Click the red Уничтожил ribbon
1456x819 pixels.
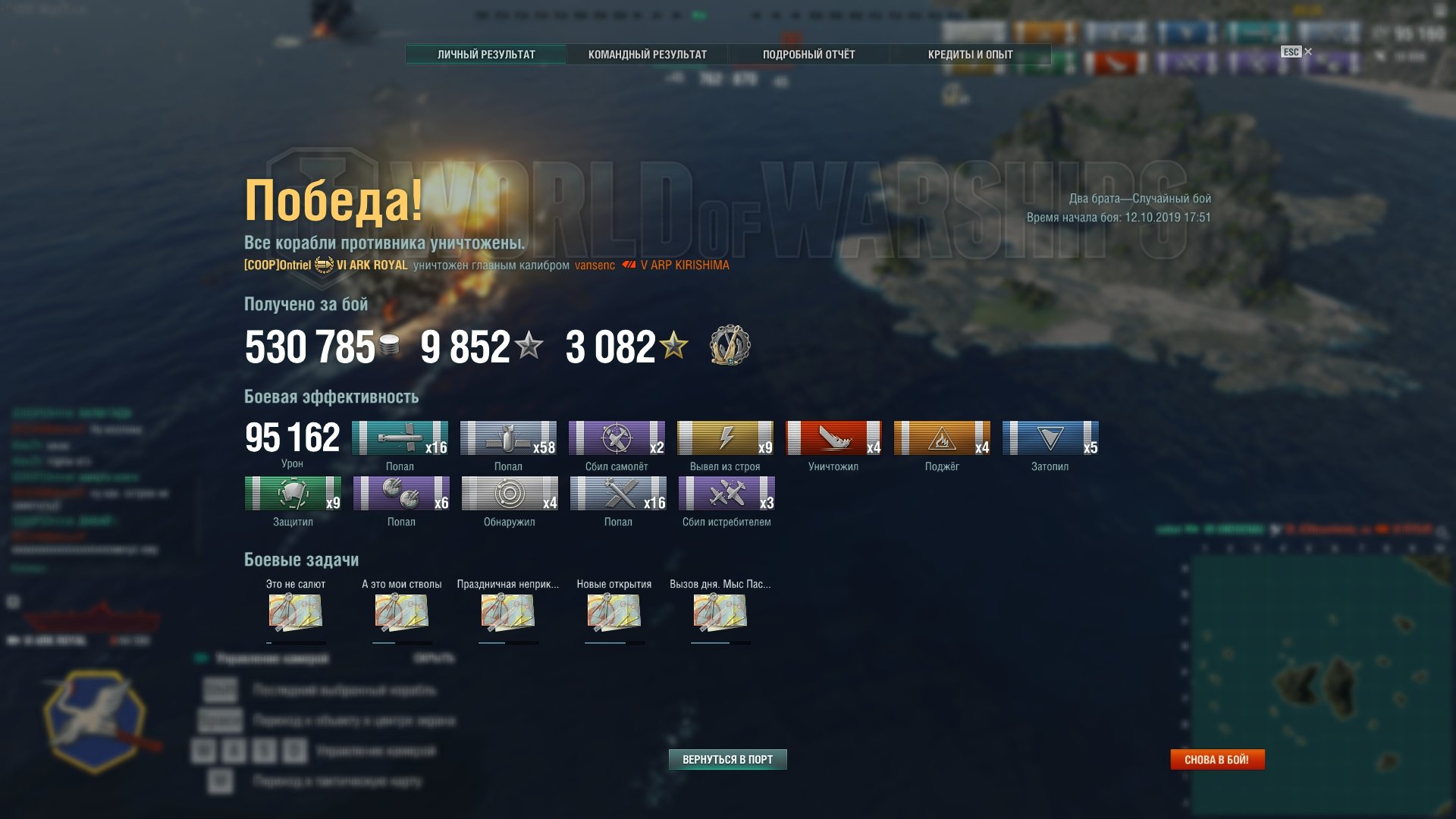(833, 438)
